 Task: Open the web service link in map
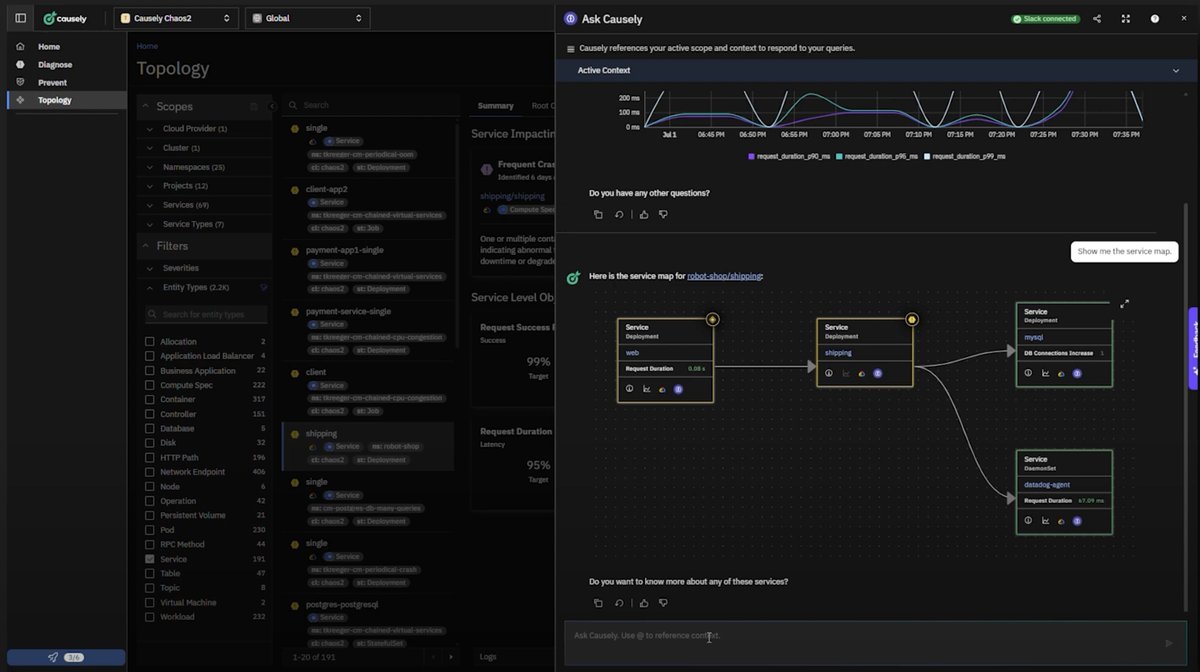coord(632,353)
